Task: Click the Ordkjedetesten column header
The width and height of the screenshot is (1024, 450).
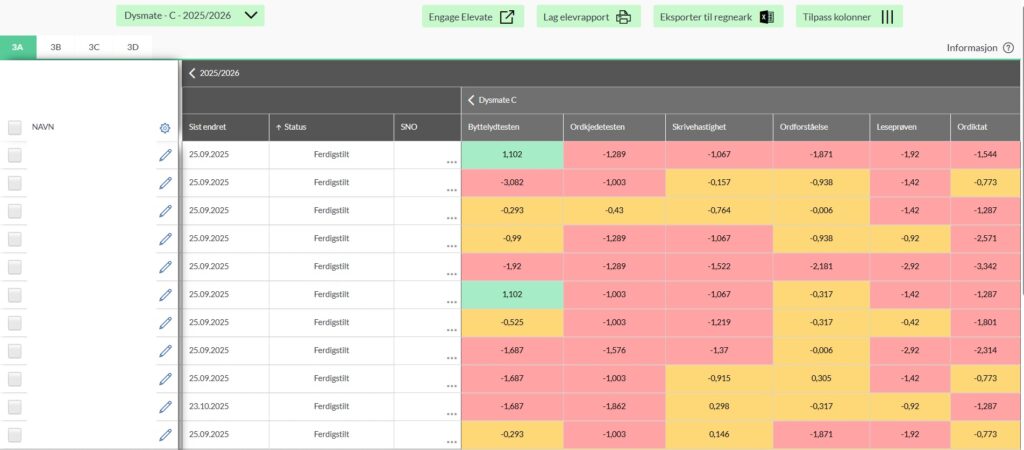Action: click(615, 127)
